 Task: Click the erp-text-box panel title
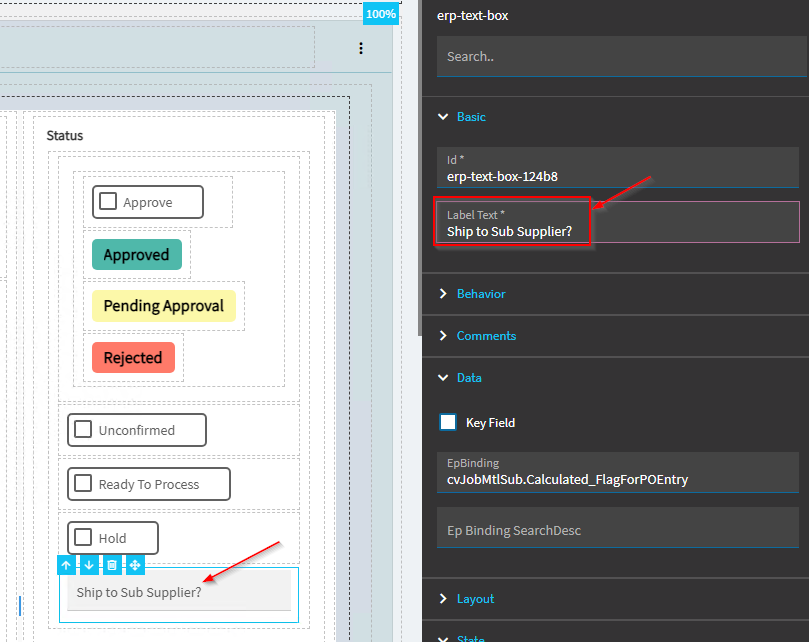coord(473,16)
